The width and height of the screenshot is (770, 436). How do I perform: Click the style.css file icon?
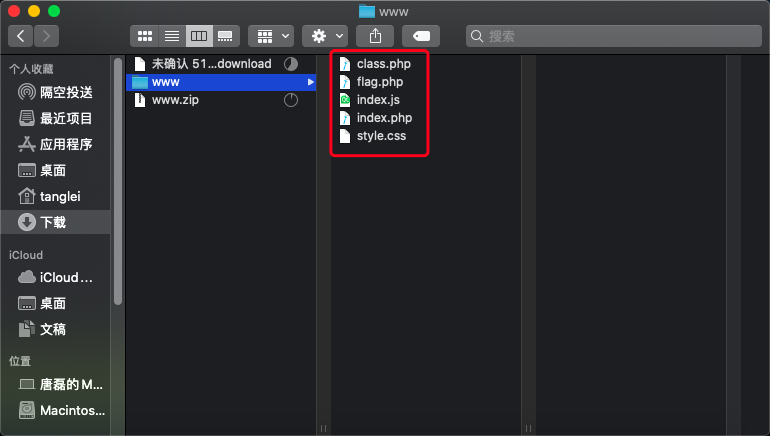pyautogui.click(x=345, y=136)
